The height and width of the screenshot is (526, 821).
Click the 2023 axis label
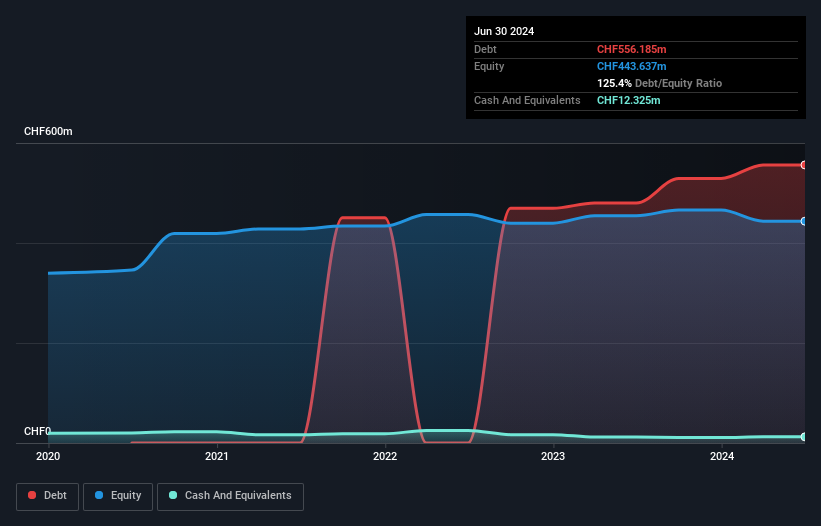point(553,456)
